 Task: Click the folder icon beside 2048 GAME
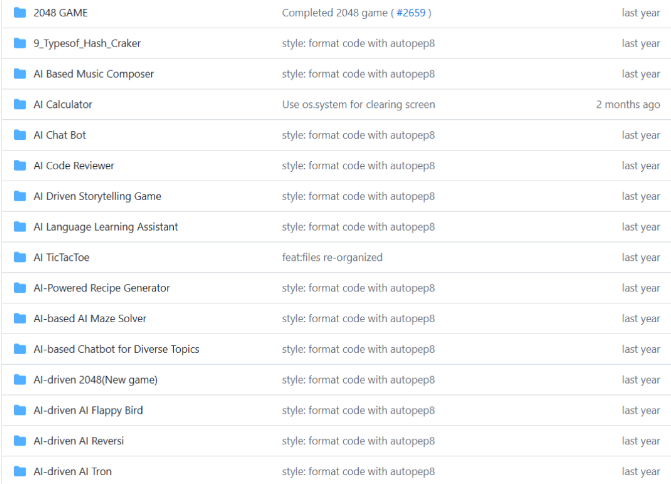point(20,13)
